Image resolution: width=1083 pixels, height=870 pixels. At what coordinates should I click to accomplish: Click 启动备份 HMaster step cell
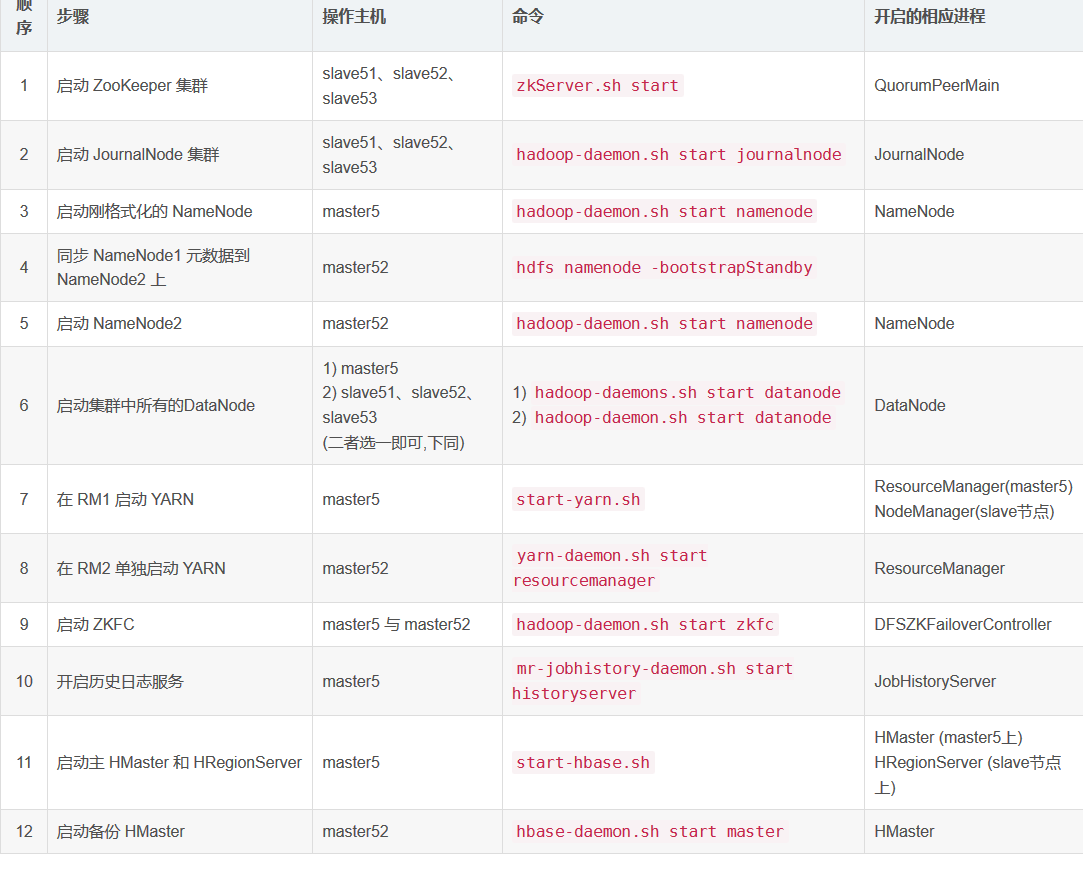tap(120, 832)
